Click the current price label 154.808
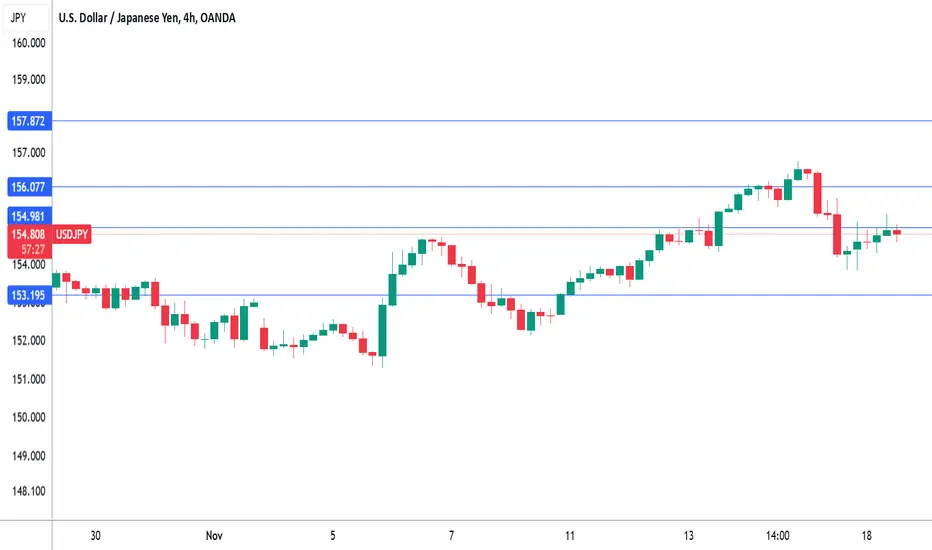Screen dimensions: 932x550 point(29,234)
